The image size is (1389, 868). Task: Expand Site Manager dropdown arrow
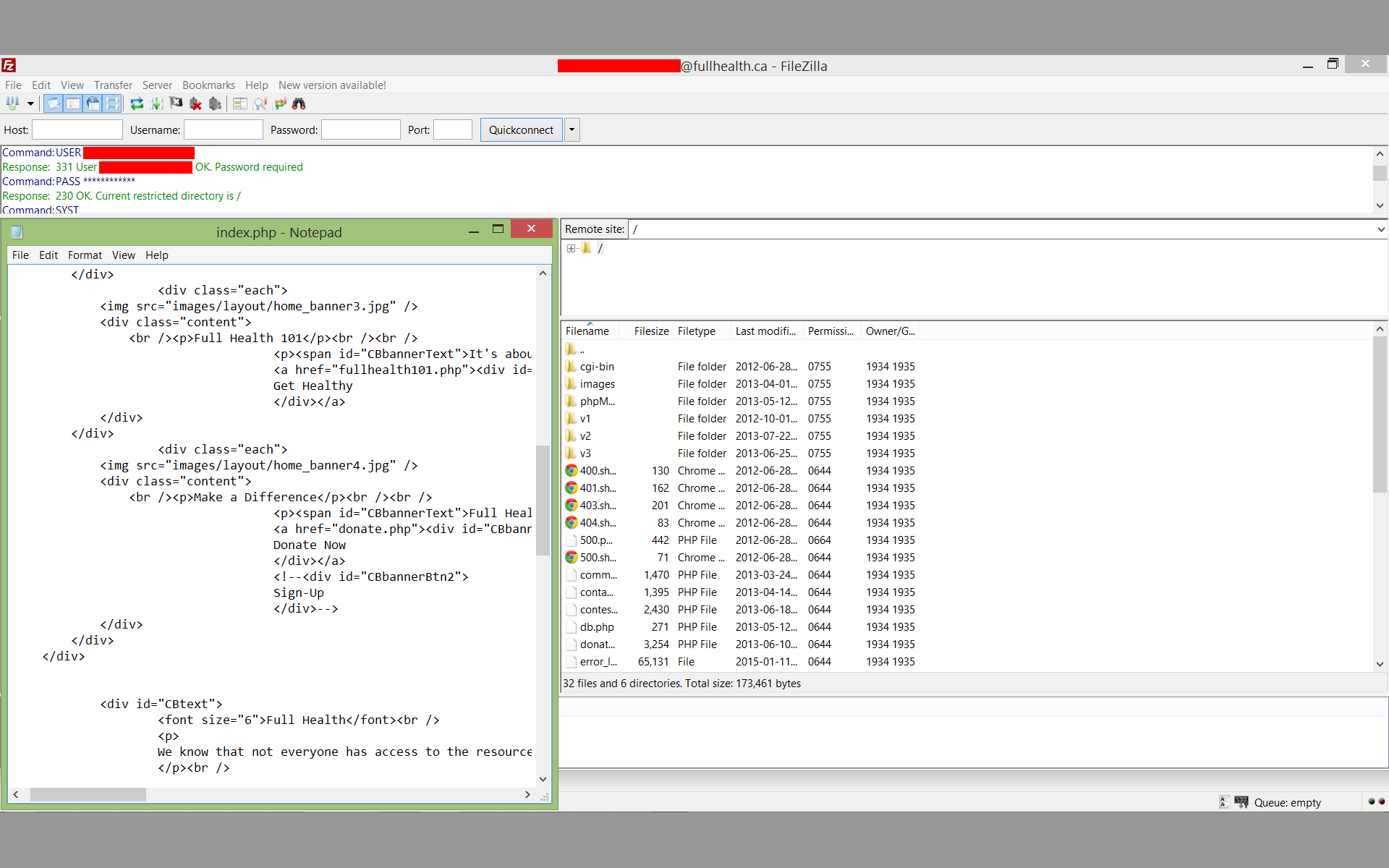30,103
